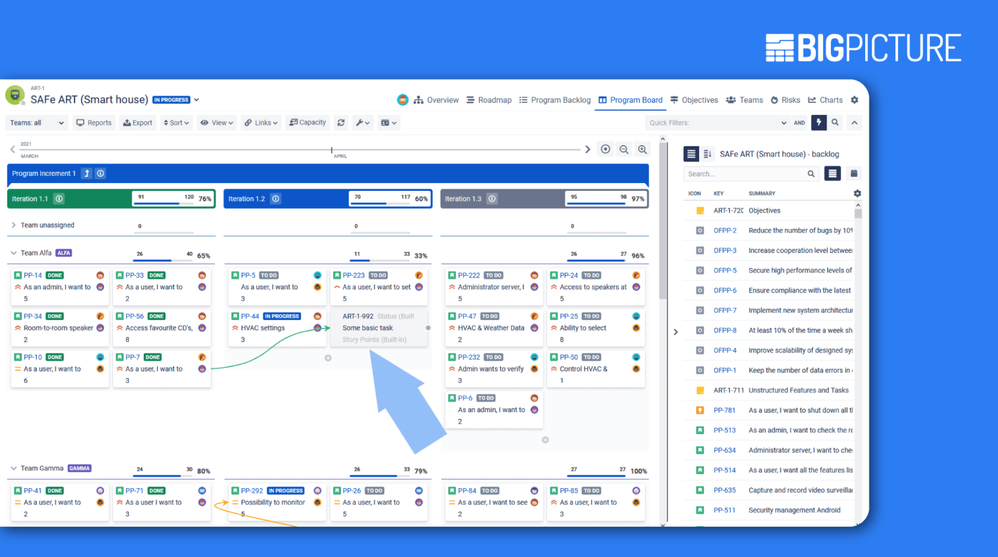Go to next timeline period arrow

click(587, 149)
